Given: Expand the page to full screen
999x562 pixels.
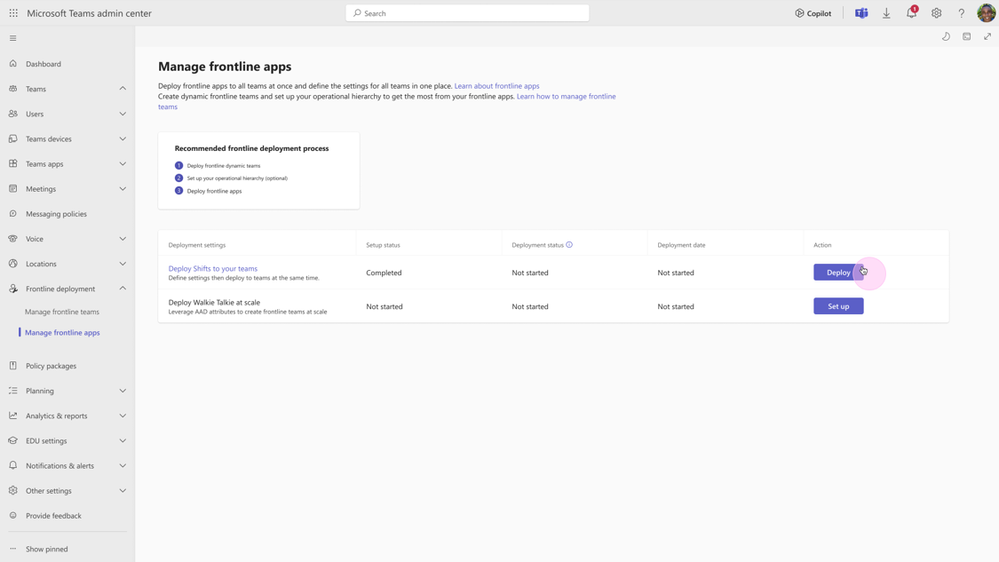Looking at the screenshot, I should click(988, 37).
